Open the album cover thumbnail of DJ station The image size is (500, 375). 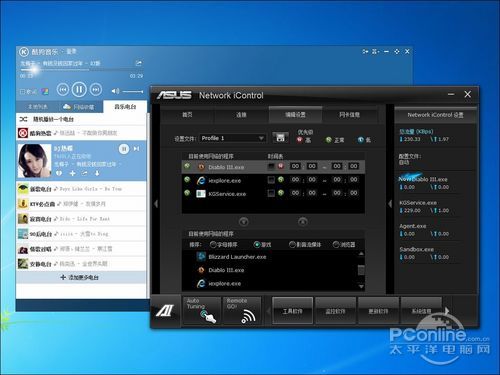[34, 161]
